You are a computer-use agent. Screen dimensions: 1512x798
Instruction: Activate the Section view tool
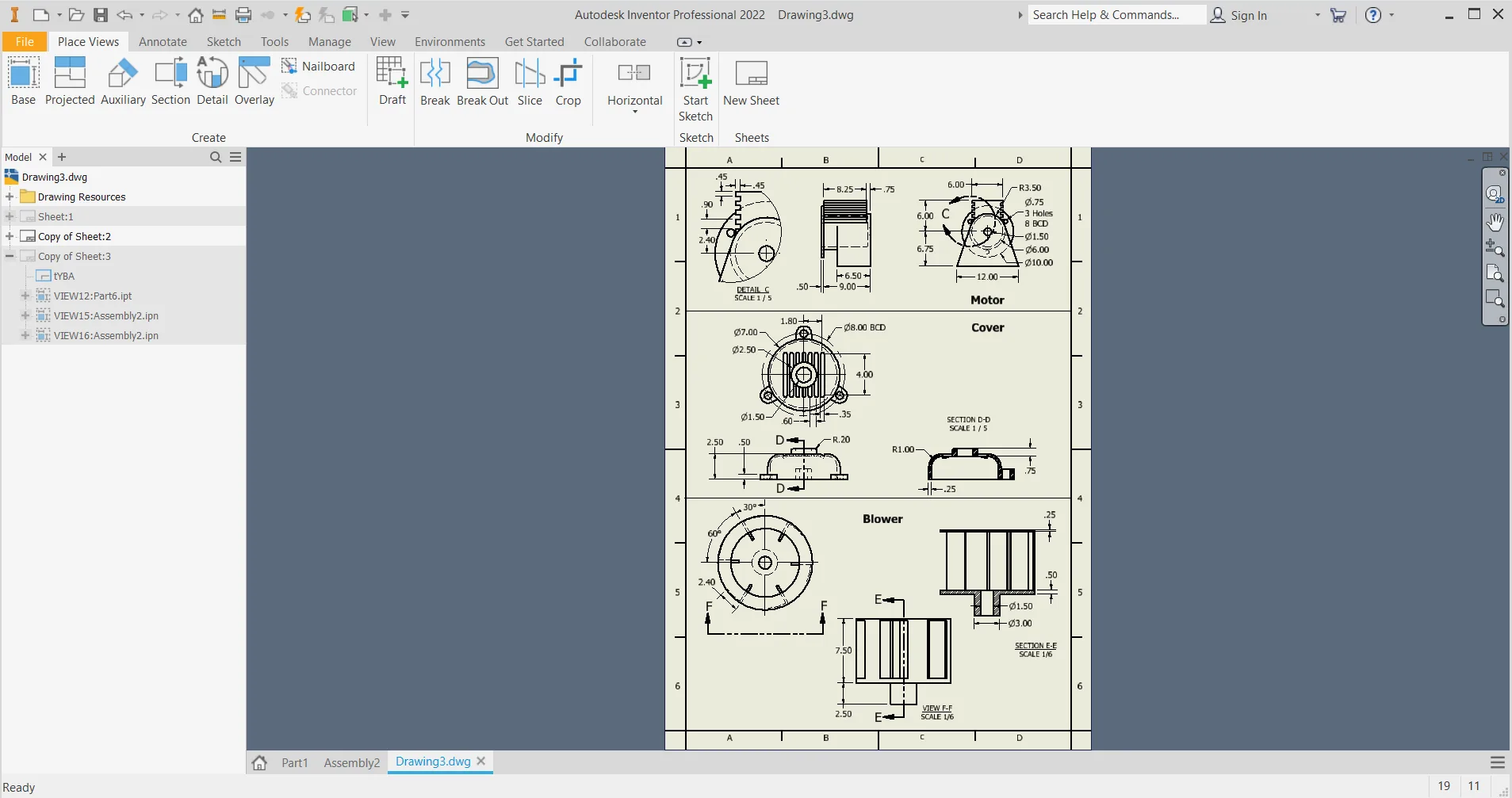(x=170, y=81)
